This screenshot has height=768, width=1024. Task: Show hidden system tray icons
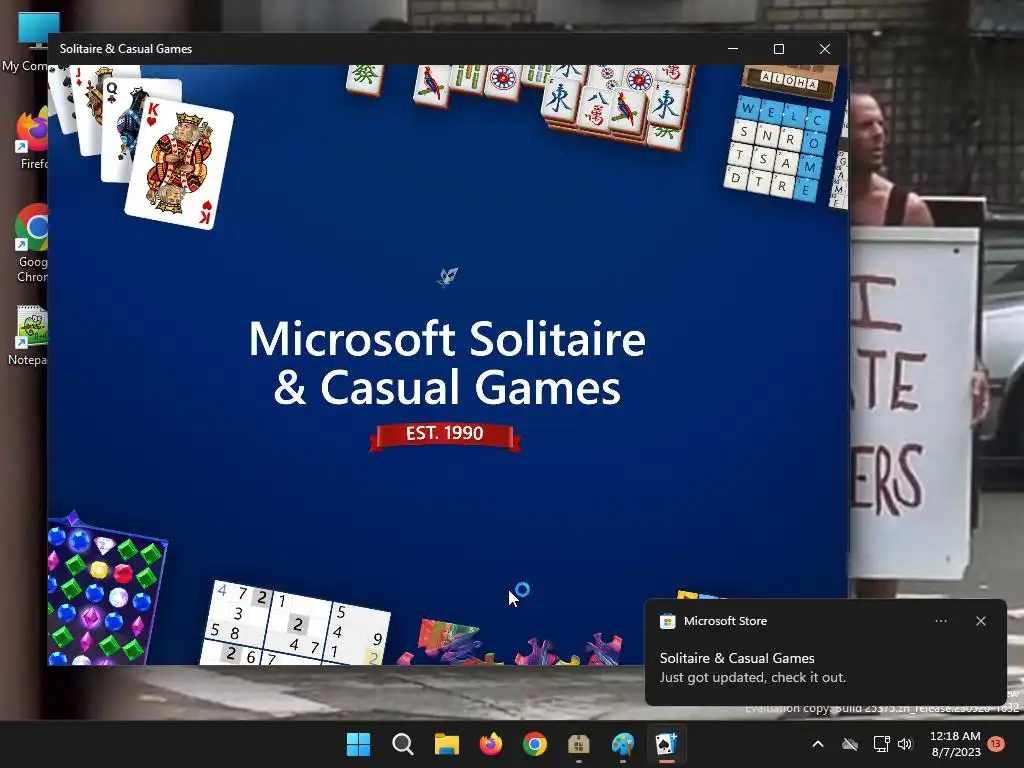[818, 744]
